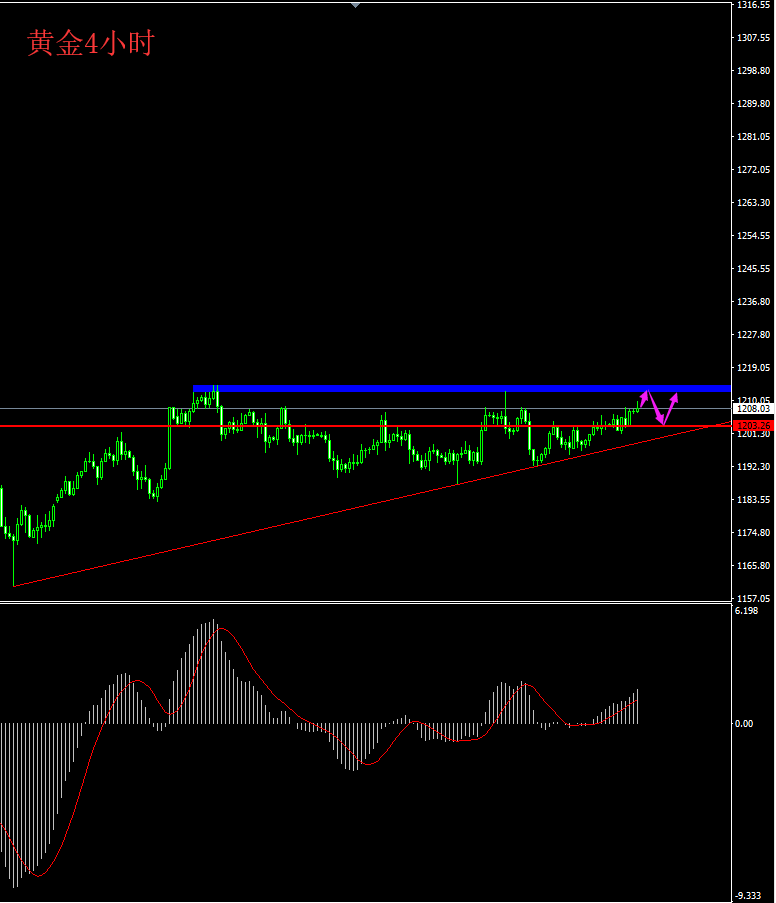Click the 1183.55 price axis label
Image resolution: width=776 pixels, height=903 pixels.
pos(754,499)
